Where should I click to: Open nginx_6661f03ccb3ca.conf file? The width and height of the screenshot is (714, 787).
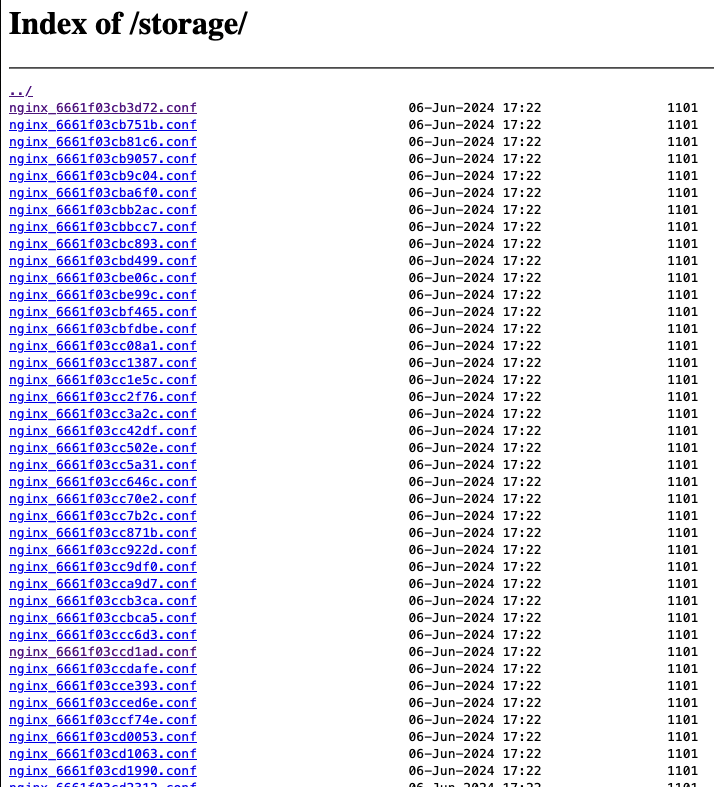tap(103, 601)
